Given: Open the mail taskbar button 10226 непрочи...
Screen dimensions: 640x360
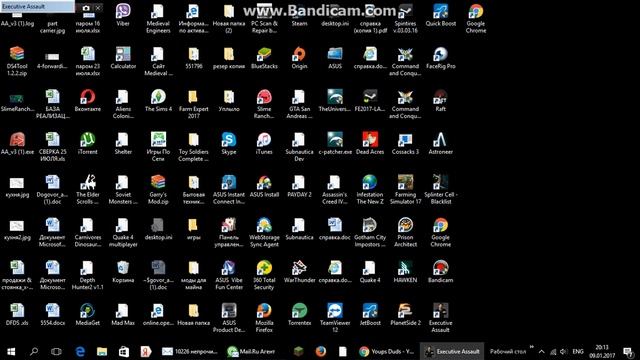Looking at the screenshot, I should click(190, 351).
